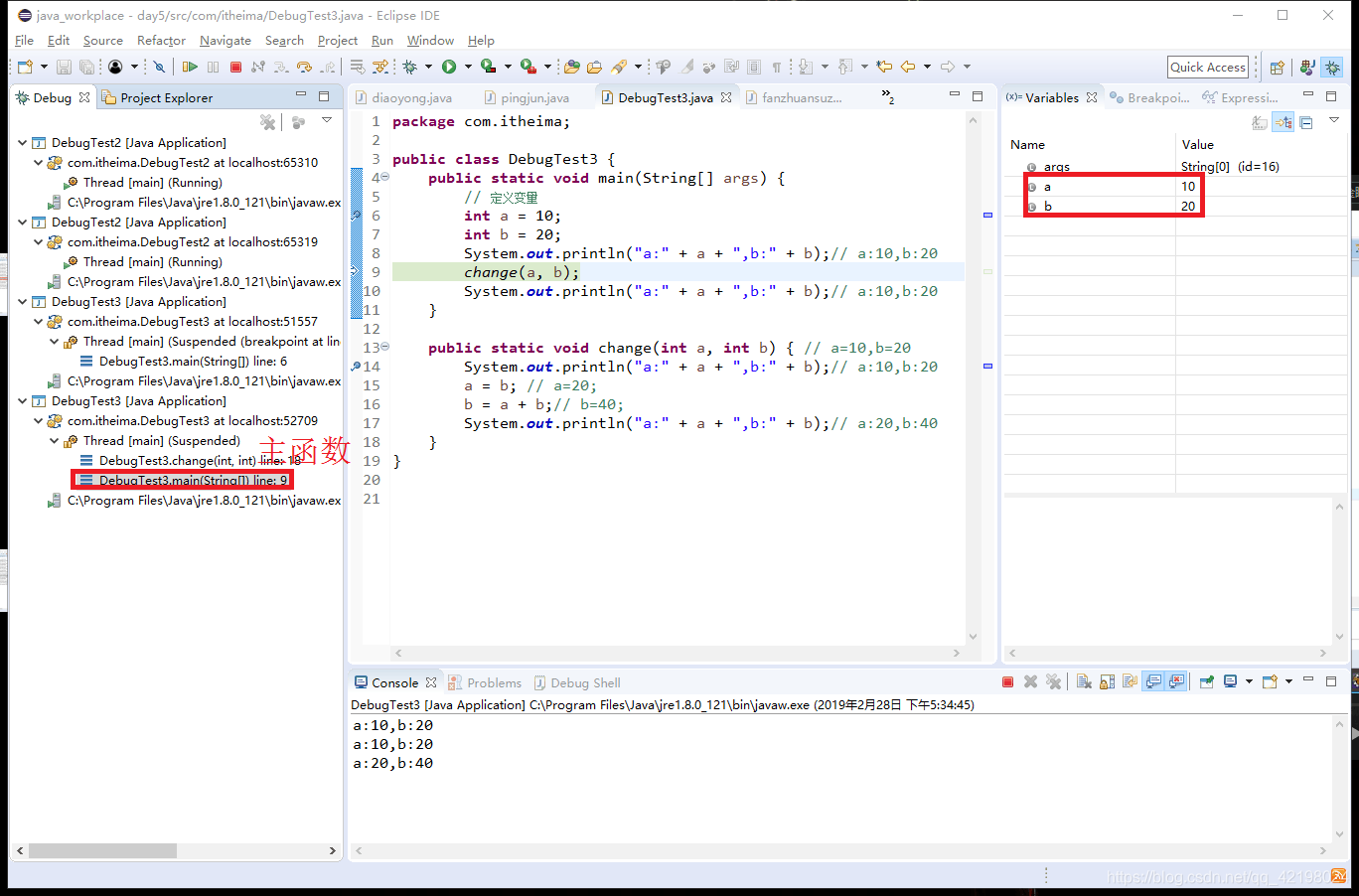The height and width of the screenshot is (896, 1359).
Task: Select the Terminate icon in the main toolbar
Action: 236,67
